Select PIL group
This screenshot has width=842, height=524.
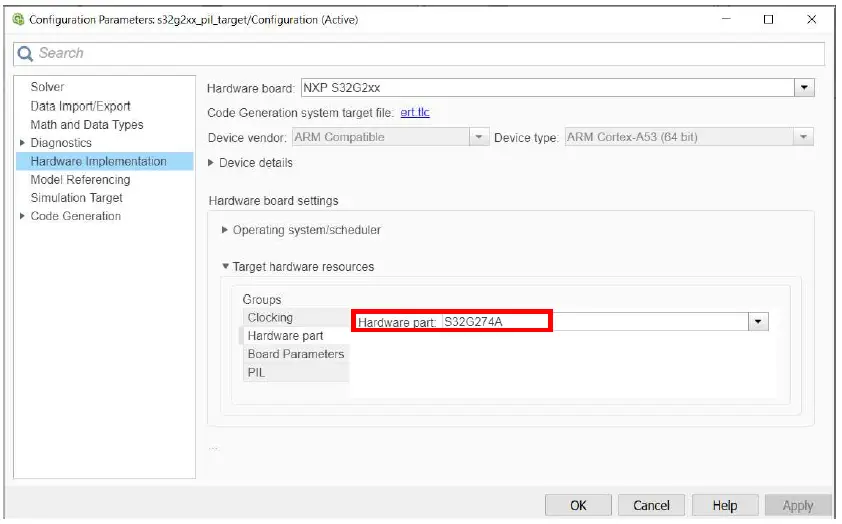[296, 373]
